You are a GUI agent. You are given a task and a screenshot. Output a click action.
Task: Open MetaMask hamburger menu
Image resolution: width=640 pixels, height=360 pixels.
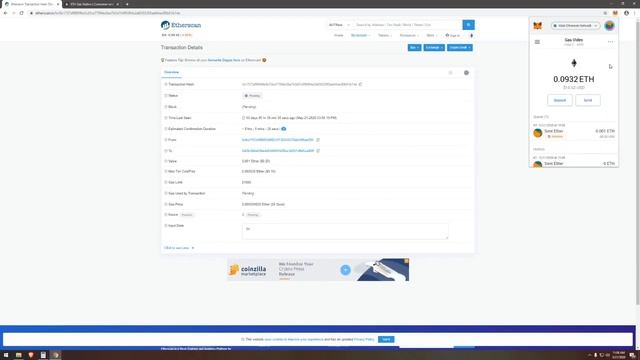(x=537, y=42)
